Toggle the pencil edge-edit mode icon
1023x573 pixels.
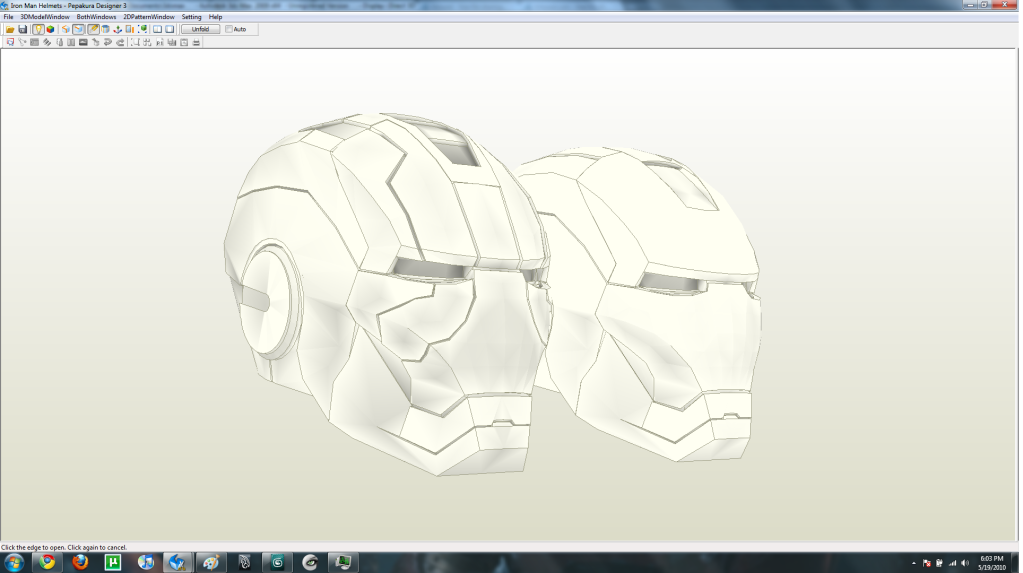(93, 29)
